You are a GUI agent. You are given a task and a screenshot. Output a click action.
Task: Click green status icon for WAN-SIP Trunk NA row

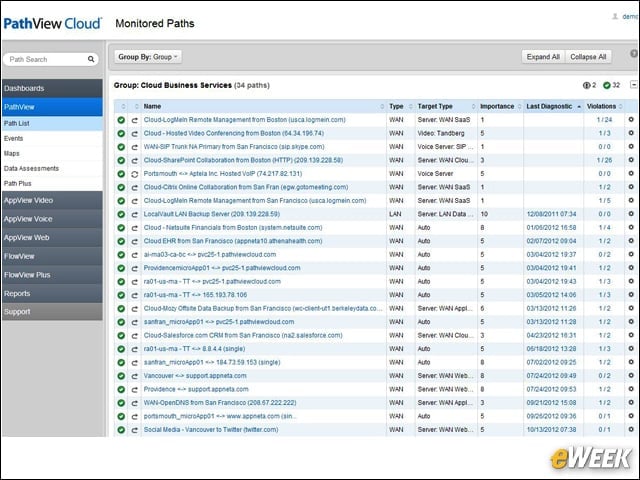coord(121,147)
